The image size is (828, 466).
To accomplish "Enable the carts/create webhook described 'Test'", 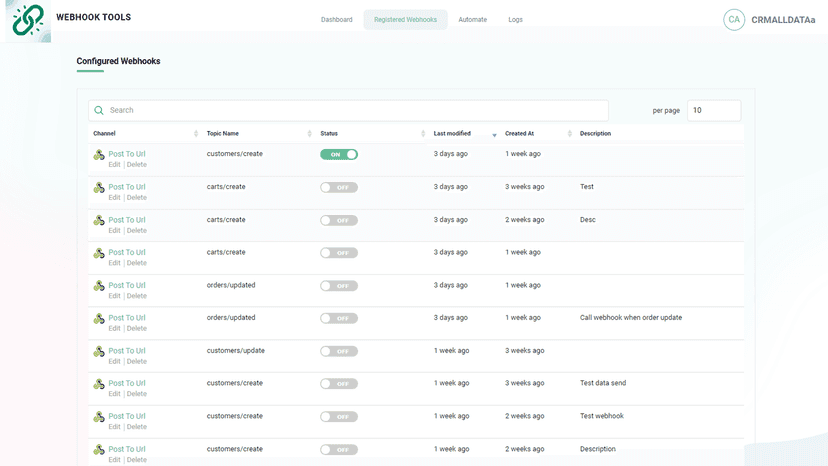I will [x=339, y=188].
